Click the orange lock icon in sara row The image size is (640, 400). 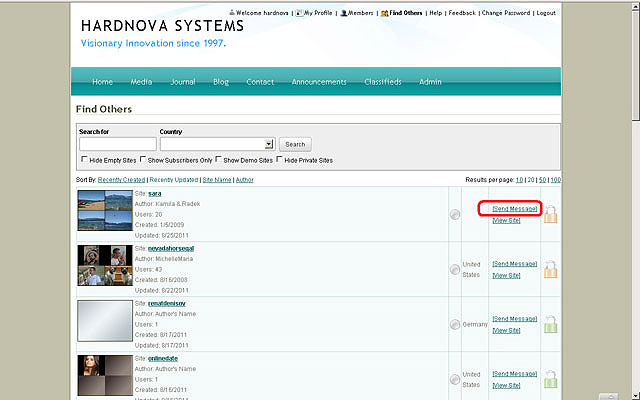click(x=550, y=213)
